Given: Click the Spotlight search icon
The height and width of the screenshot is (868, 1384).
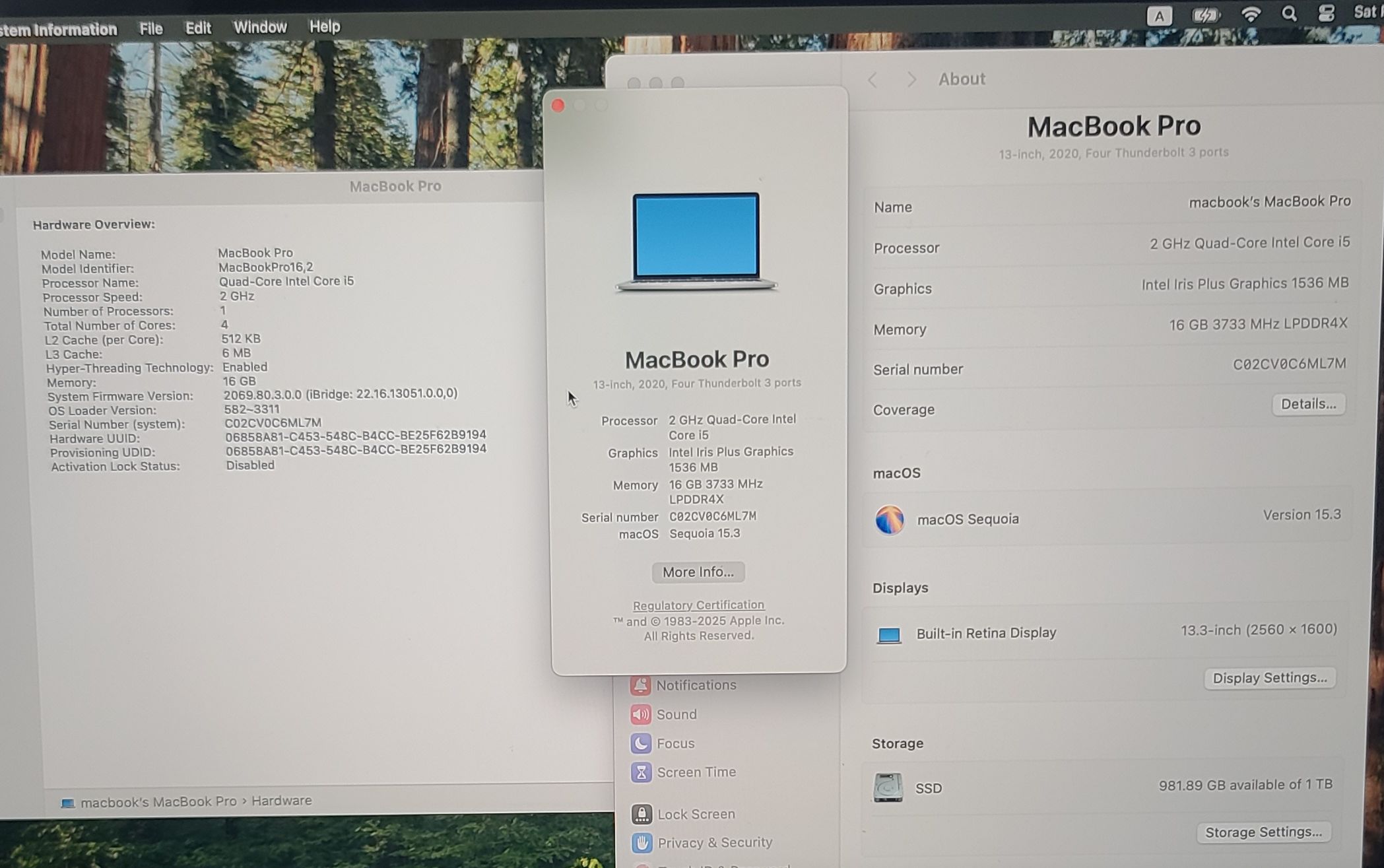Looking at the screenshot, I should point(1288,14).
